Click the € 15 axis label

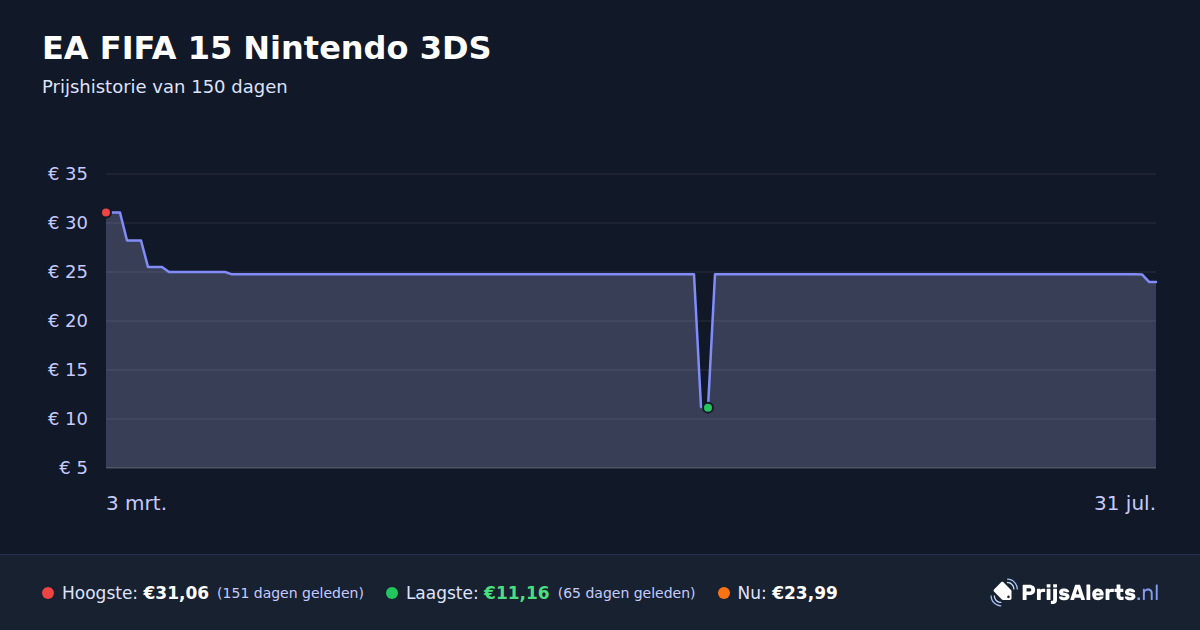(68, 370)
